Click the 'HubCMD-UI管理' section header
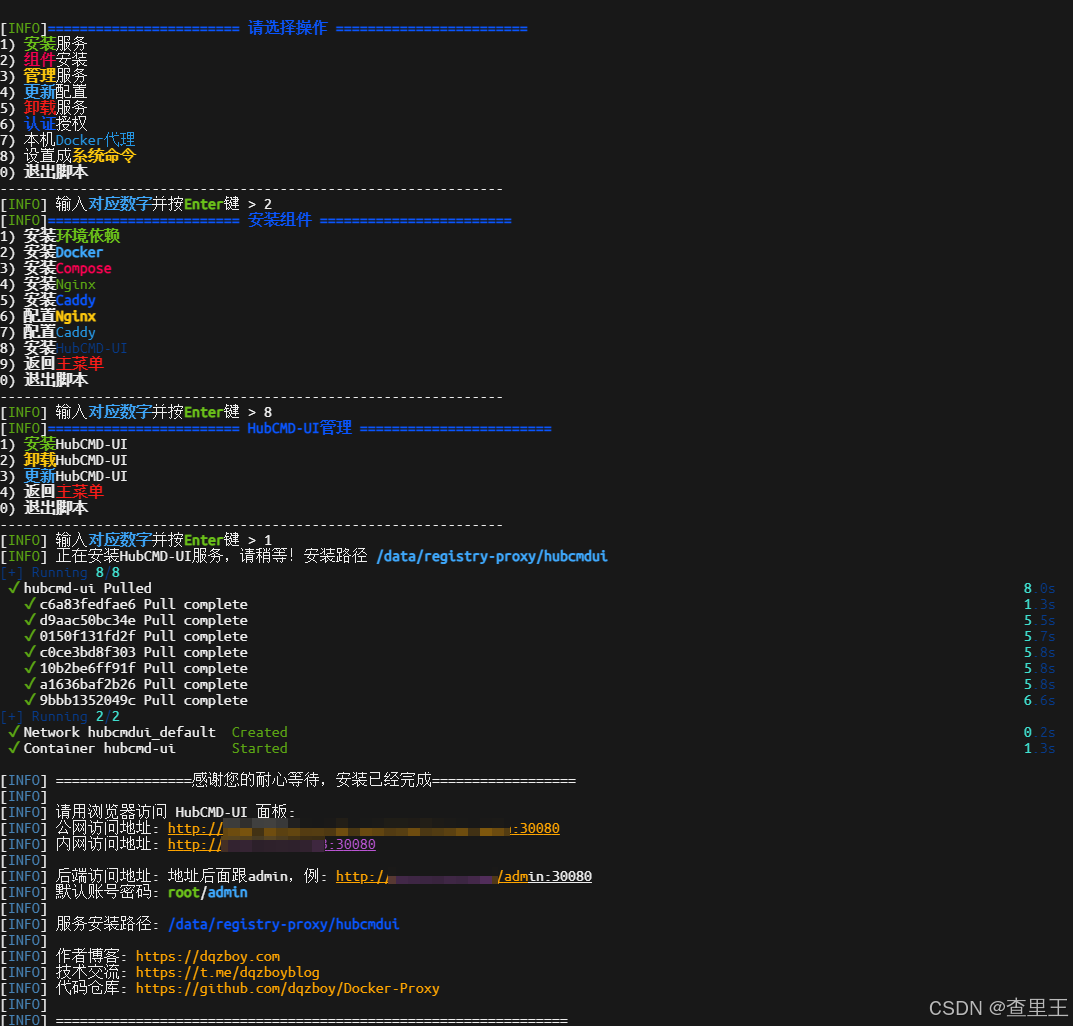The height and width of the screenshot is (1026, 1073). coord(300,428)
